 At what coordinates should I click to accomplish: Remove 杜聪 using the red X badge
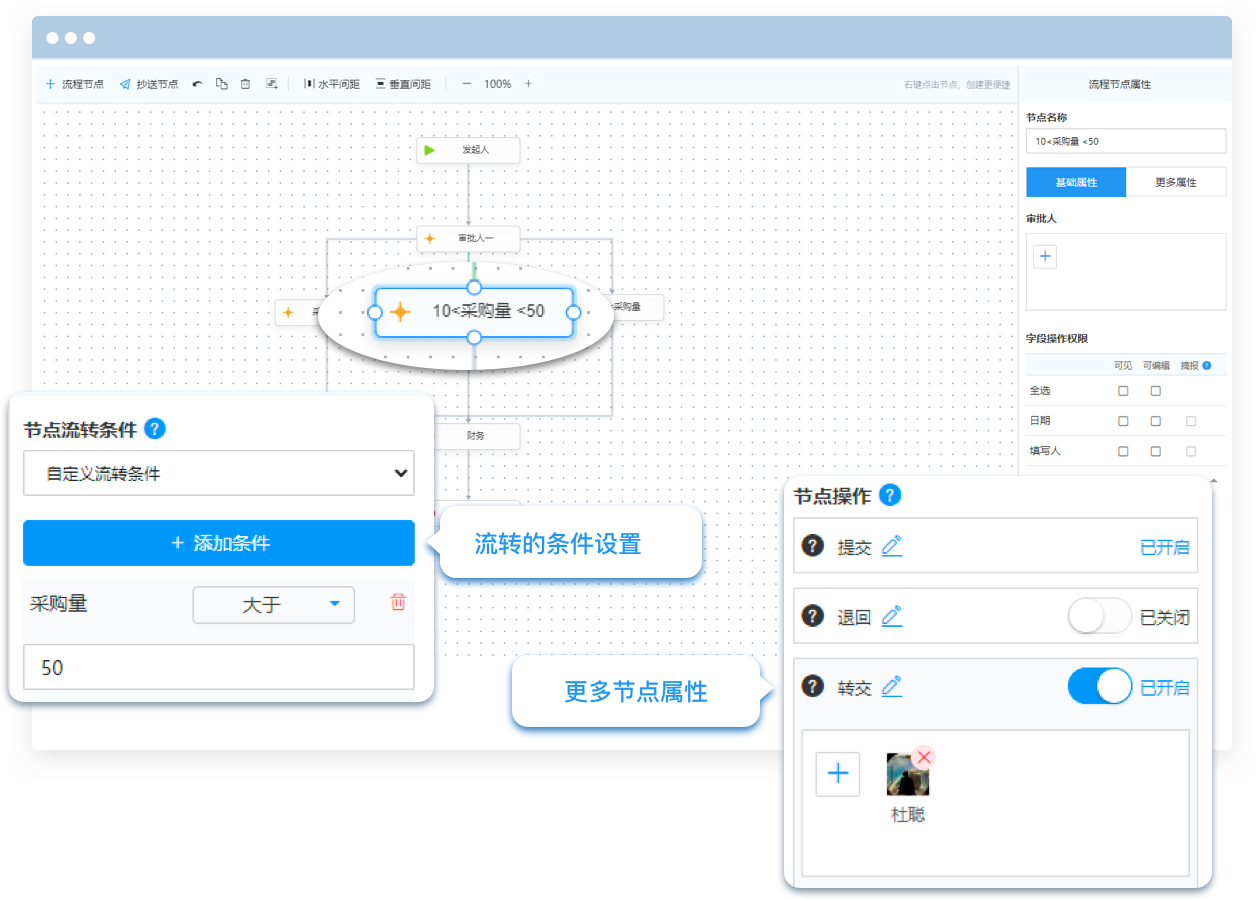point(923,757)
